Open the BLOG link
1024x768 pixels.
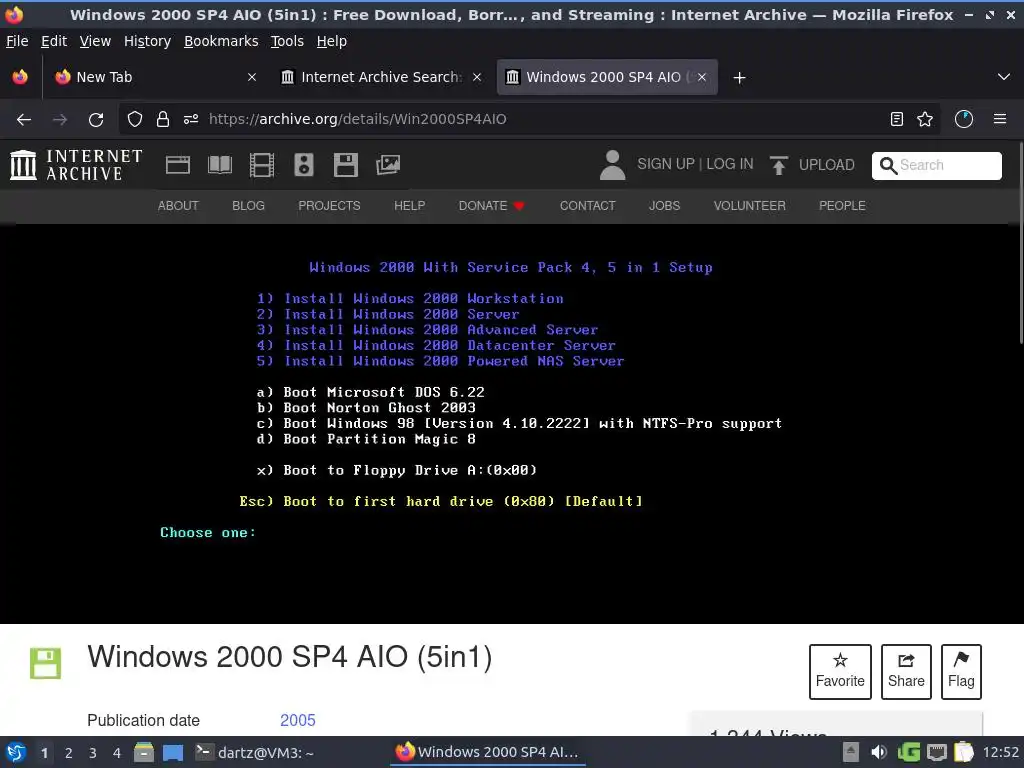(248, 206)
